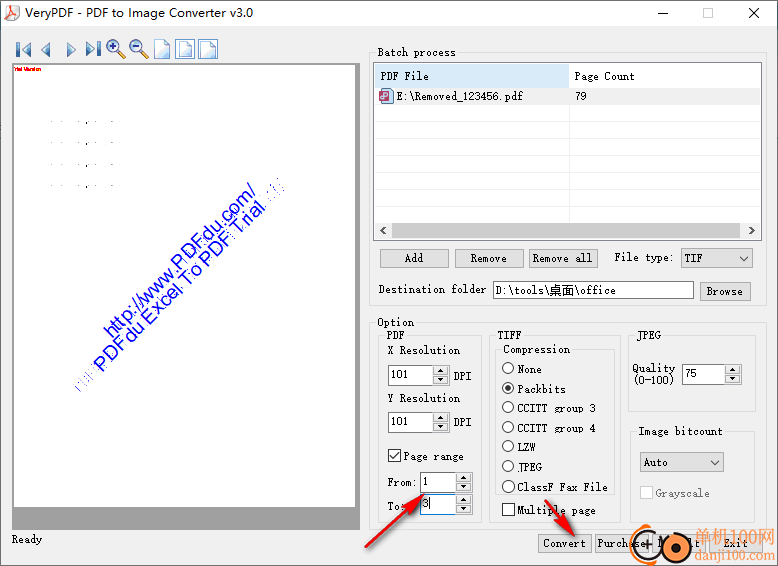
Task: Click the Purchase button
Action: click(x=623, y=543)
